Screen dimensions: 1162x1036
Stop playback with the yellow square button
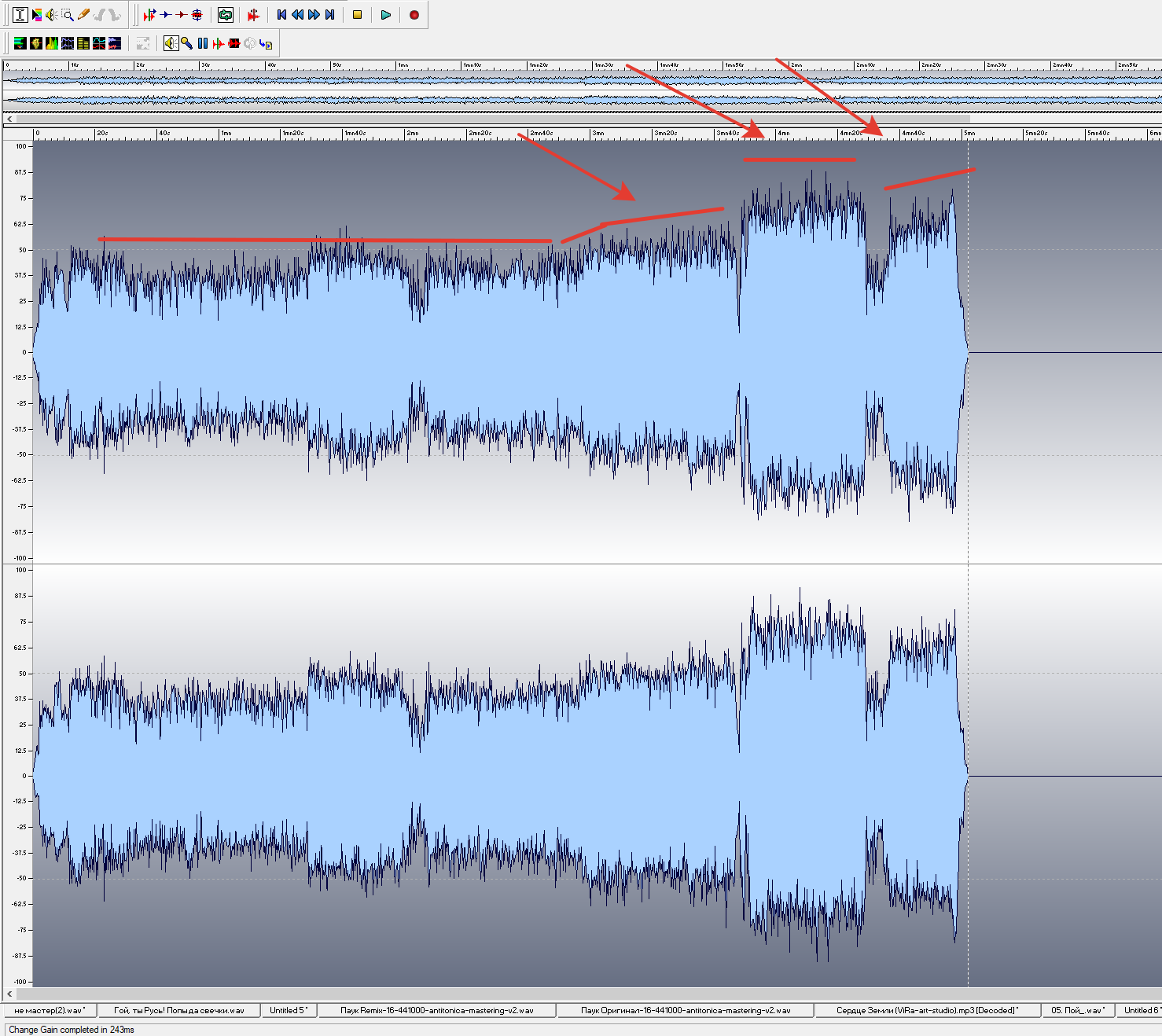pos(357,15)
